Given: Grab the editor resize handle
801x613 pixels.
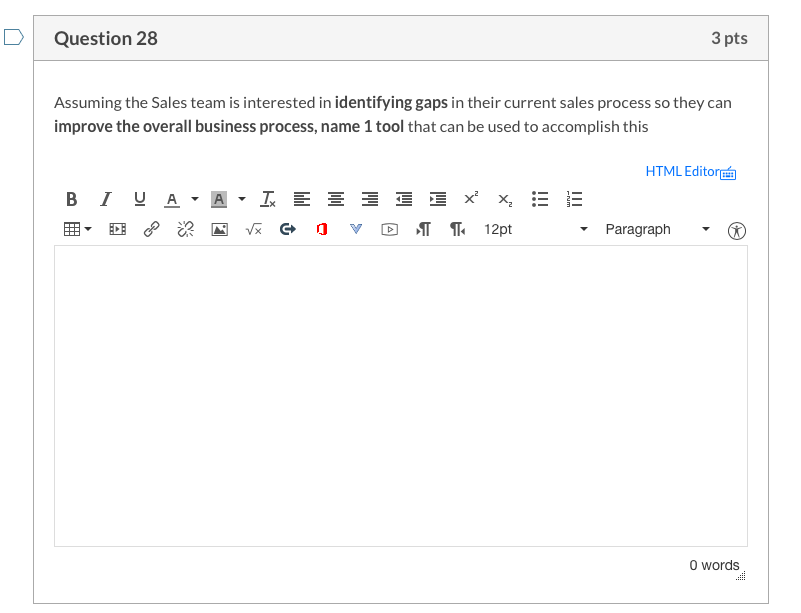Looking at the screenshot, I should coord(741,576).
